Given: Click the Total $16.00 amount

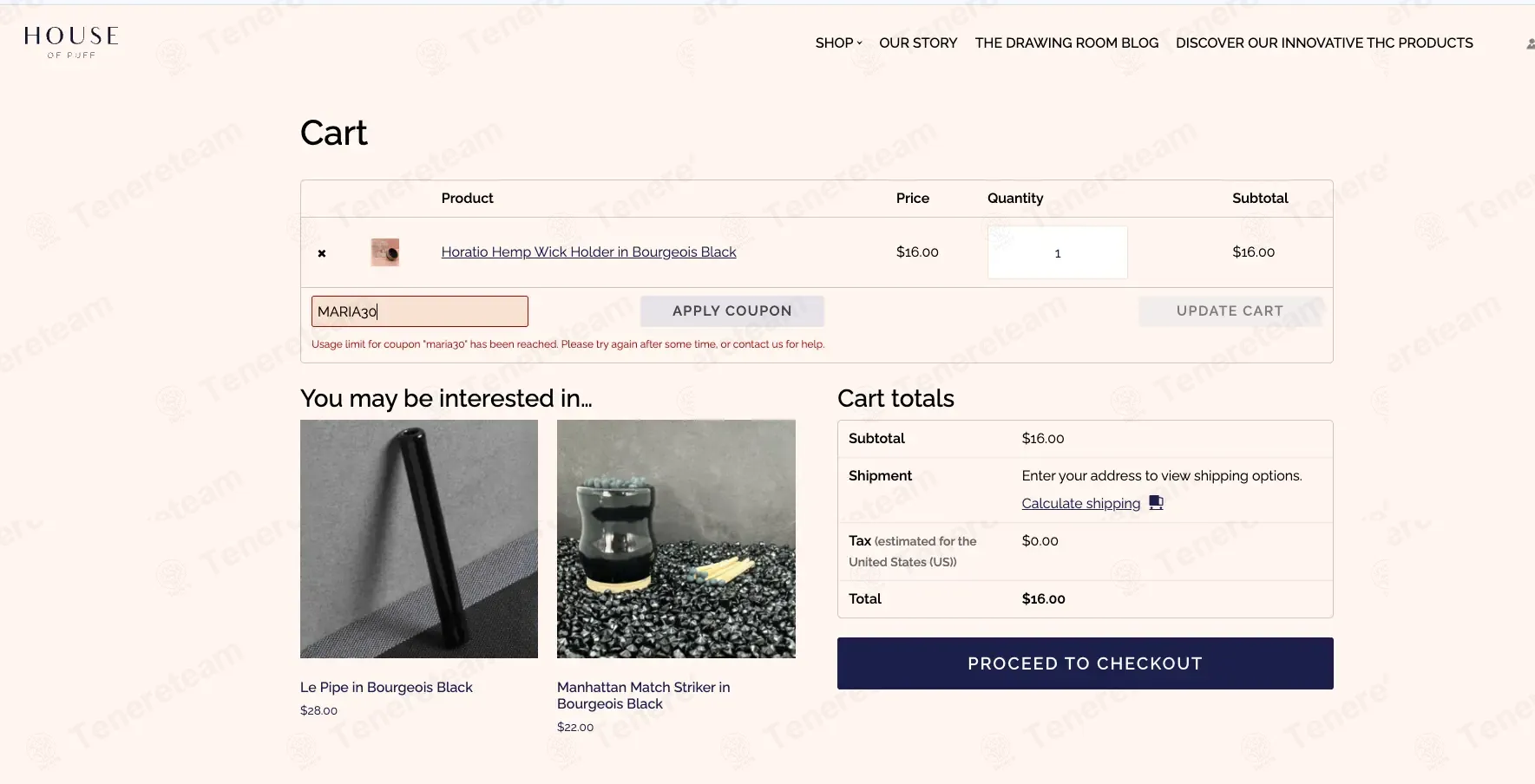Looking at the screenshot, I should coord(1043,598).
